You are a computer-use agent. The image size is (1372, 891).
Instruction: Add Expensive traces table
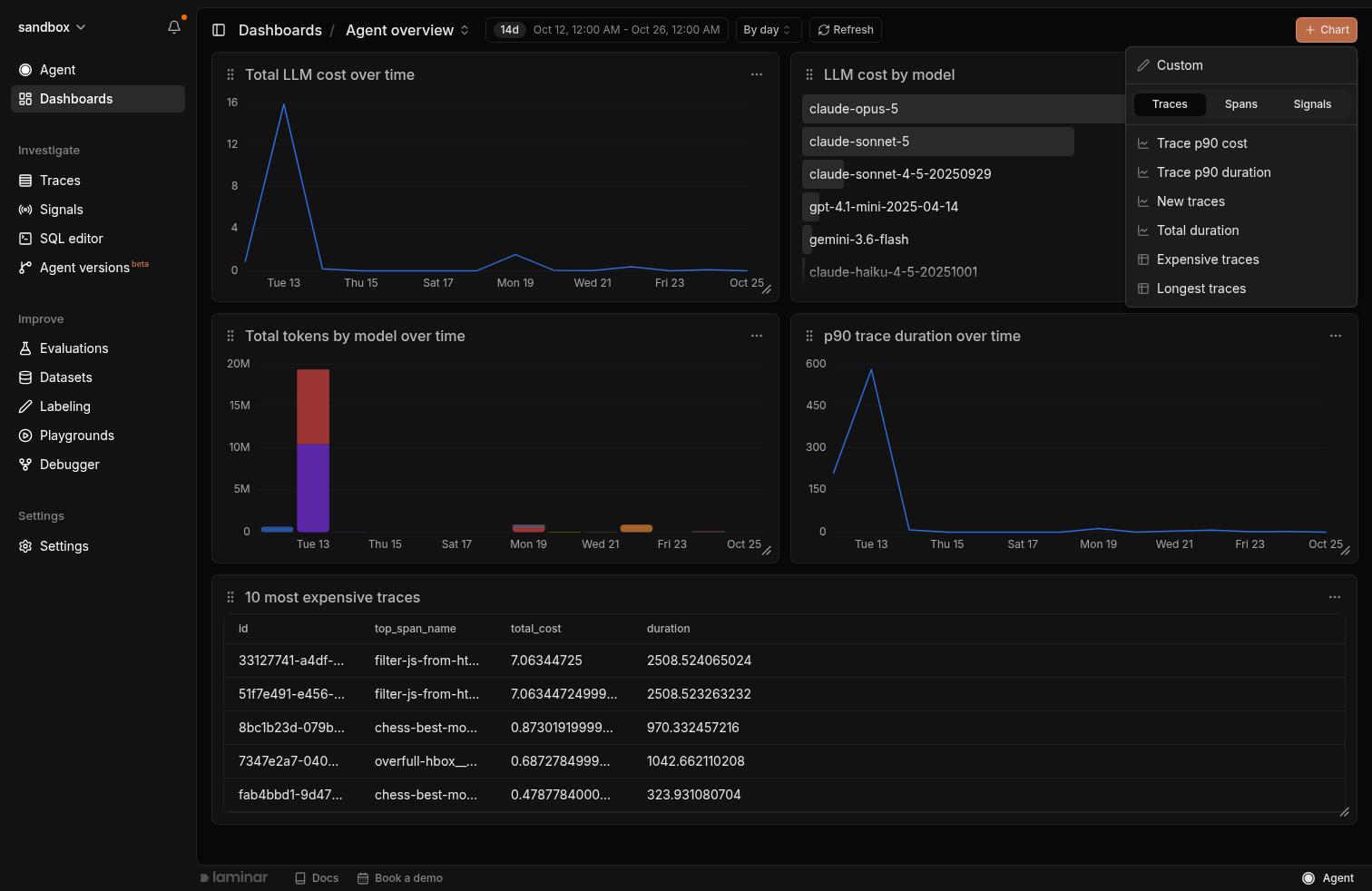pyautogui.click(x=1241, y=259)
